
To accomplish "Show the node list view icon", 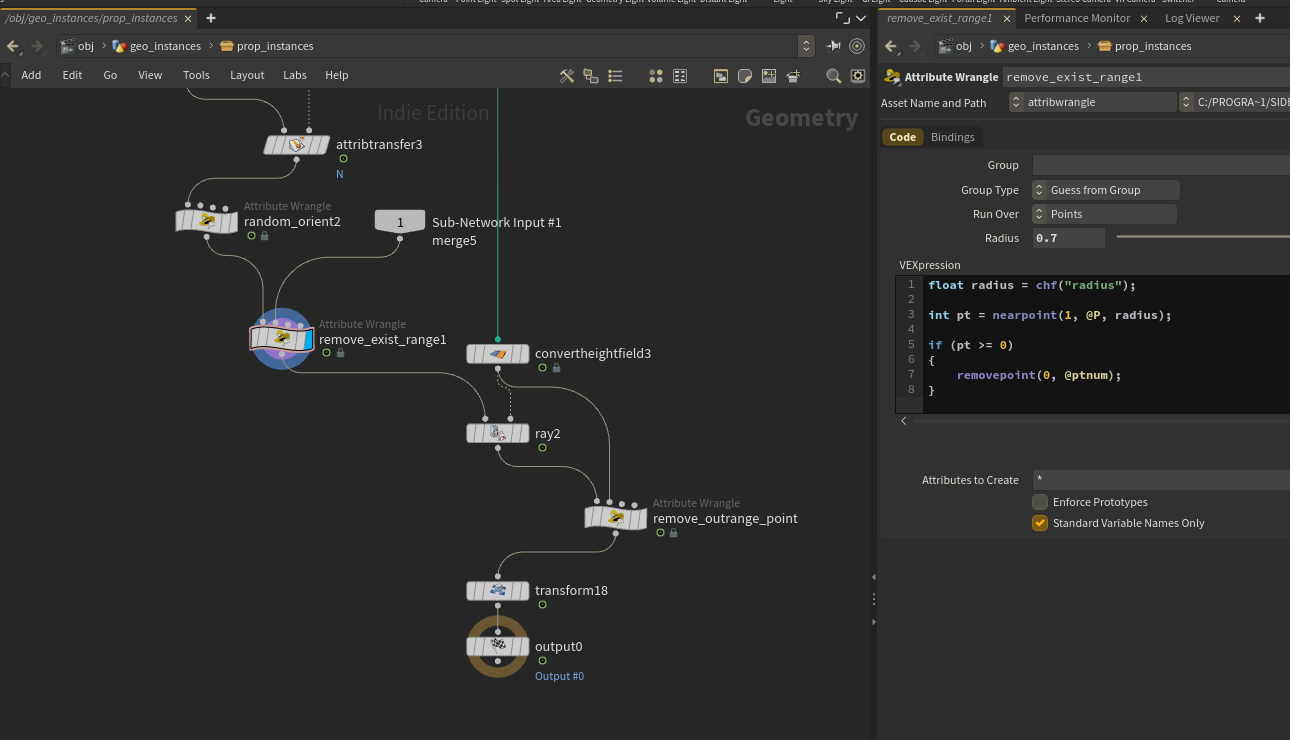I will (616, 75).
